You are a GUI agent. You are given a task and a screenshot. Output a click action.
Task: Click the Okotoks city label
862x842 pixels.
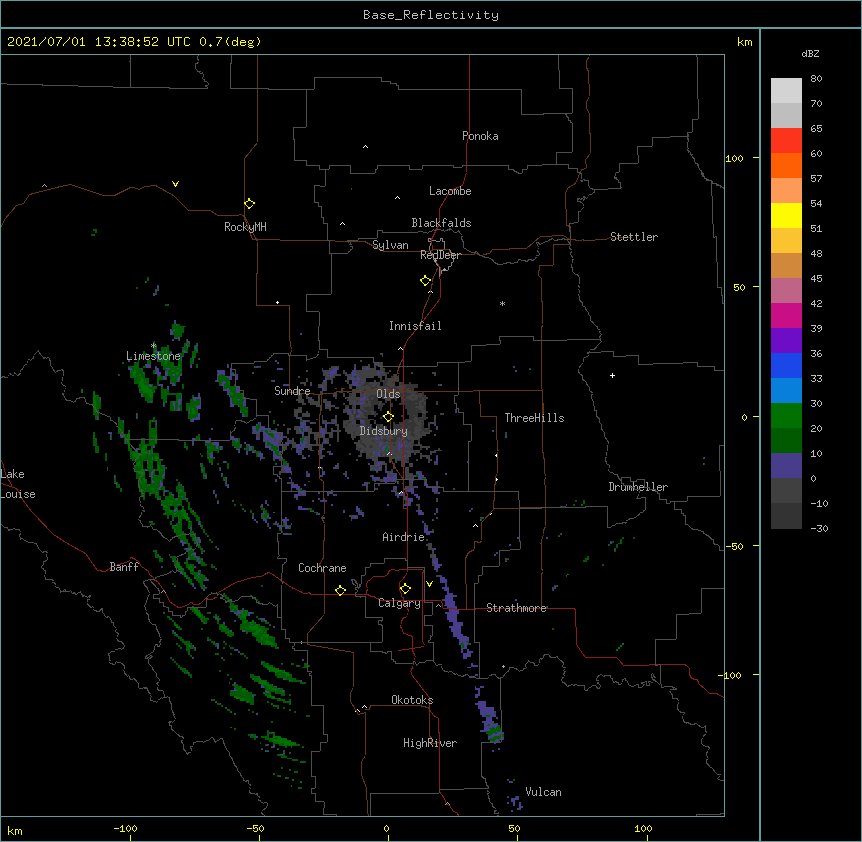(412, 700)
